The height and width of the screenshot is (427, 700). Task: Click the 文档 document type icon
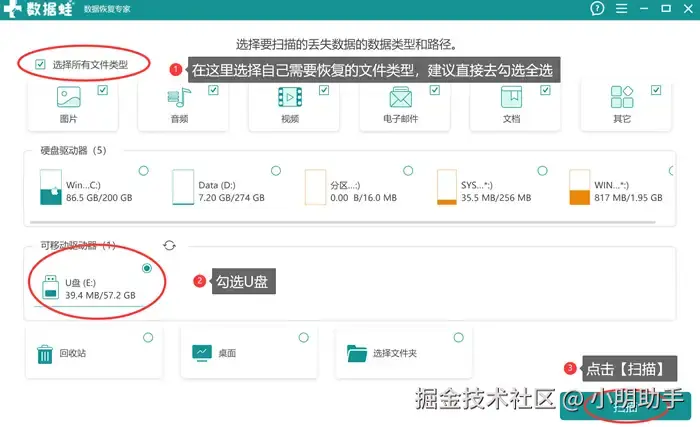click(x=511, y=97)
